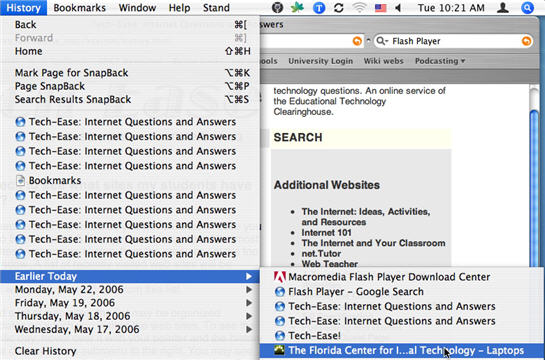Screen dimensions: 545x360
Task: Open Flash Player - Google Search entry
Action: [x=402, y=292]
